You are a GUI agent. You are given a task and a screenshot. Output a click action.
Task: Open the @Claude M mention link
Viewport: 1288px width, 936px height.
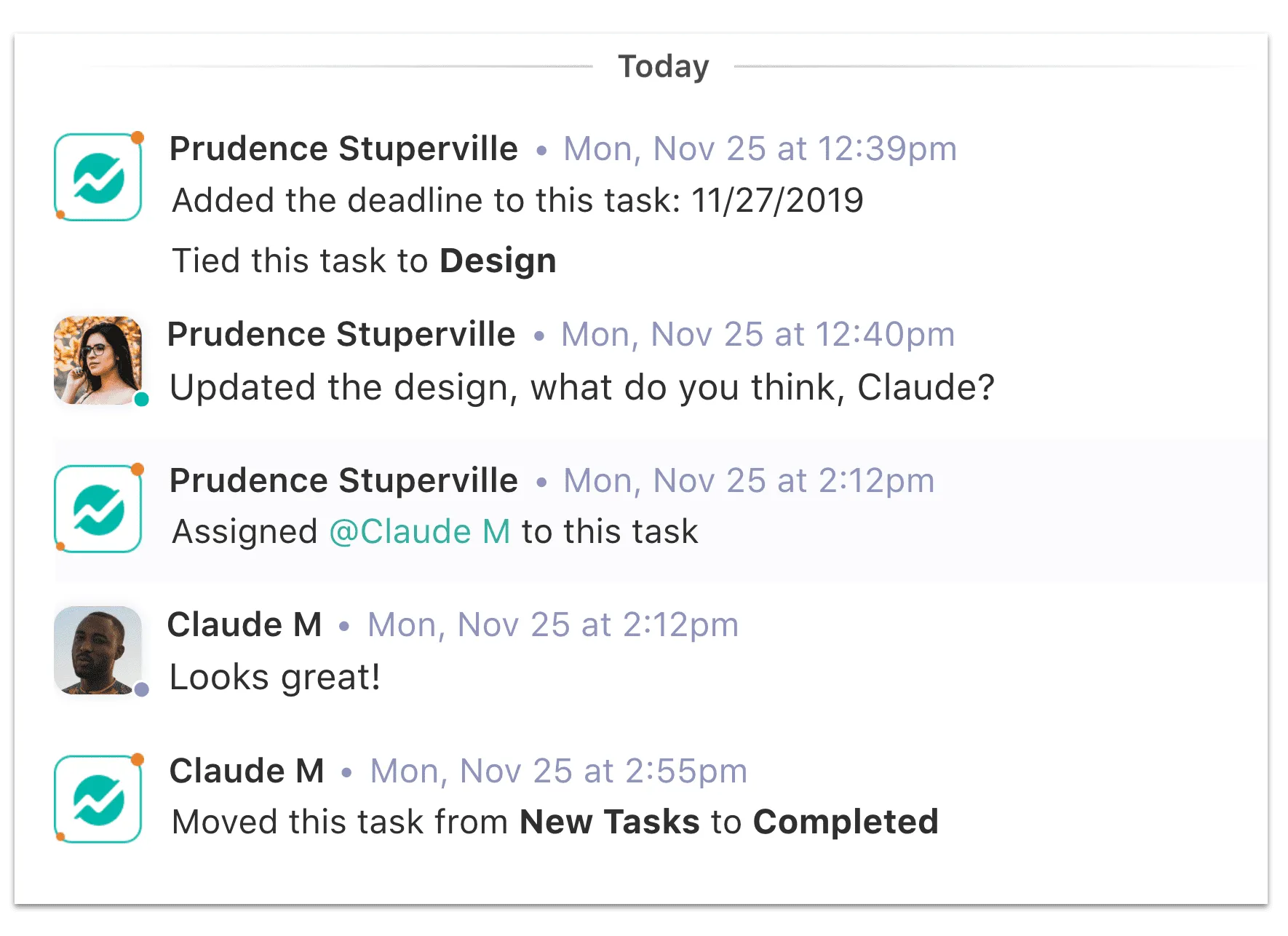tap(419, 531)
